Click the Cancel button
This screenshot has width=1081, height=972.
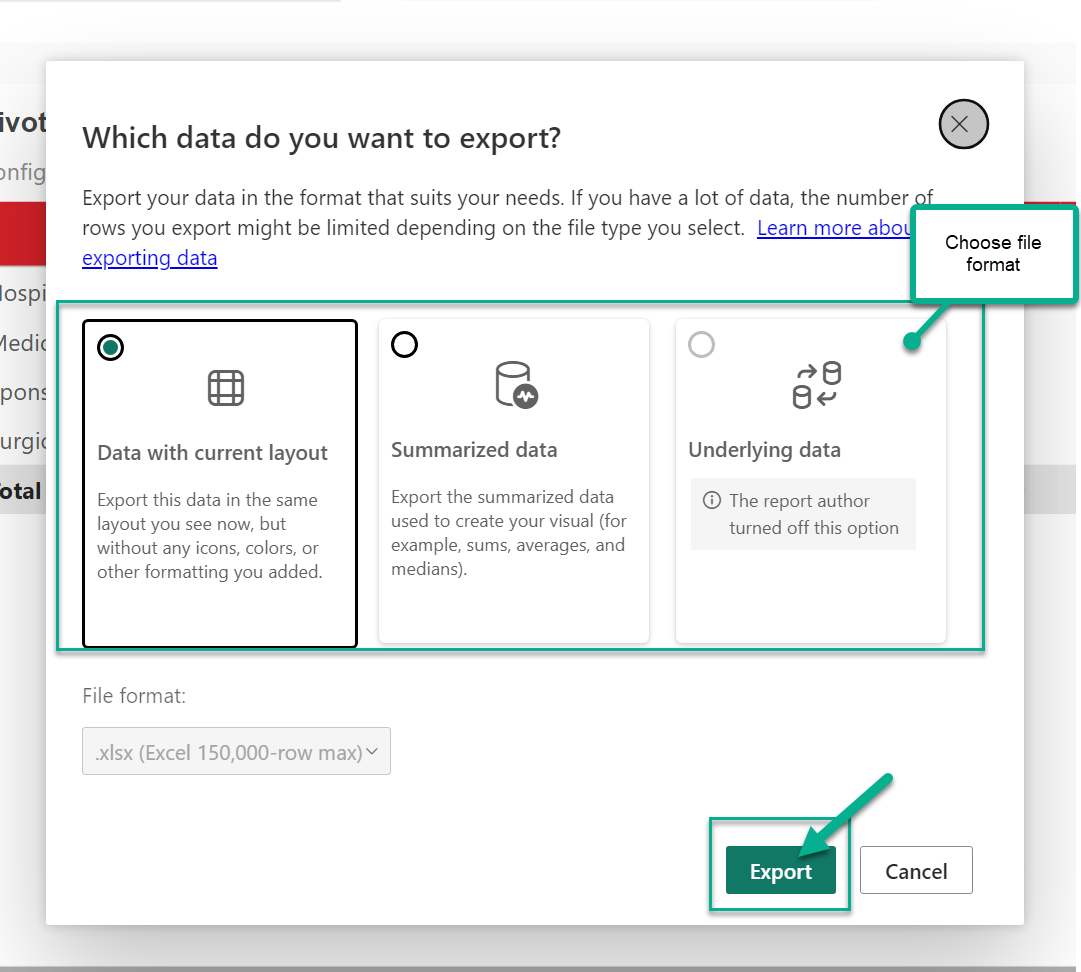(x=916, y=871)
